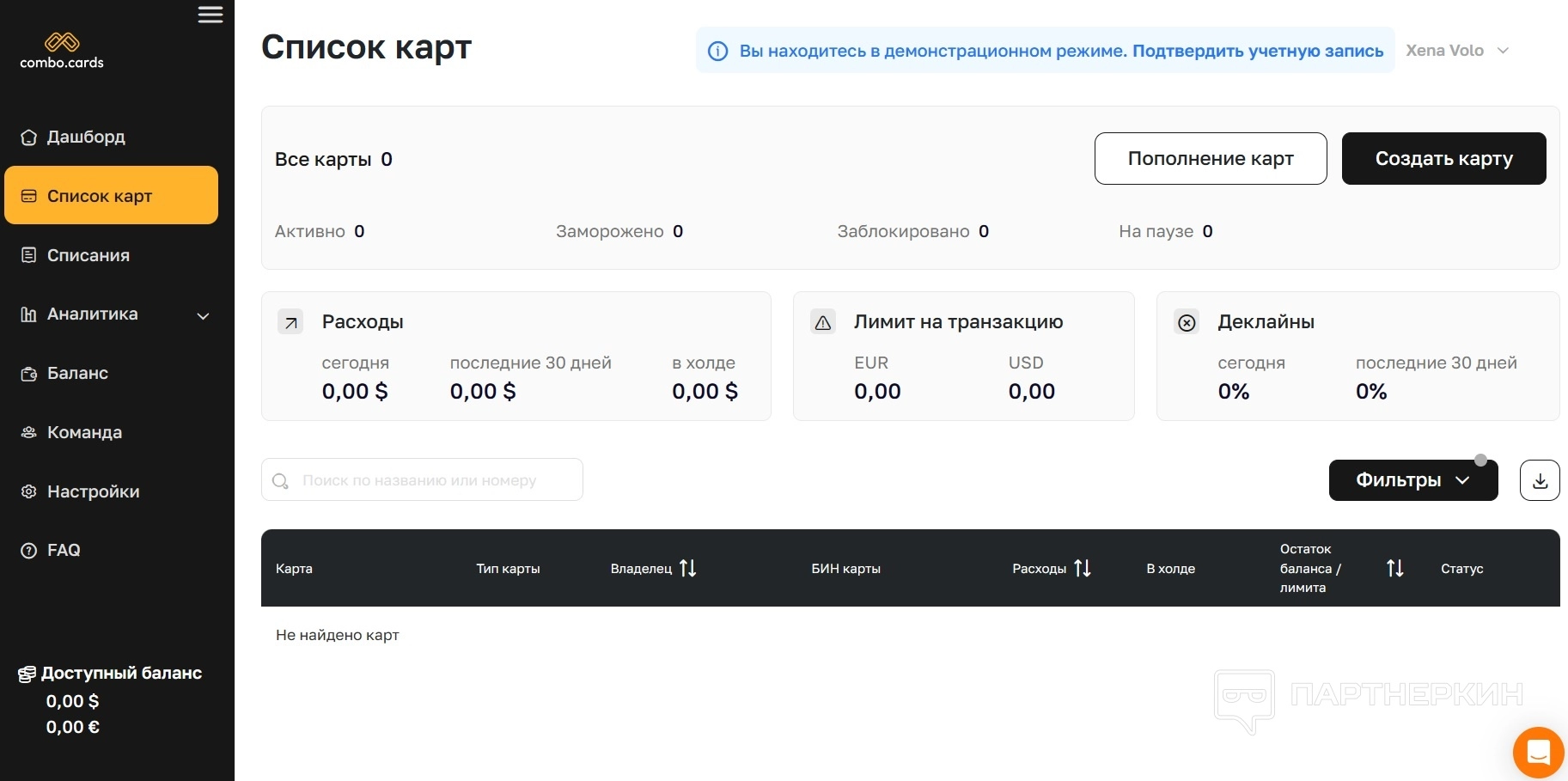
Task: Sort table by Владелец column
Action: 687,569
